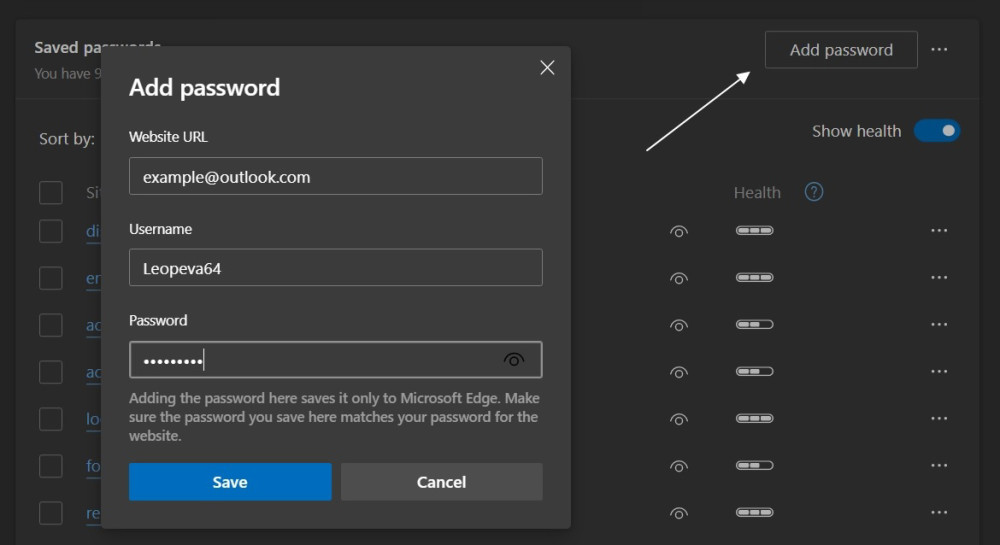Tick the select-all checkbox in list header
The image size is (1000, 545).
click(x=51, y=192)
